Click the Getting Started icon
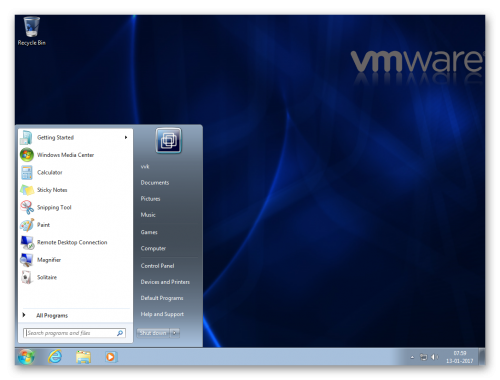 [26, 137]
